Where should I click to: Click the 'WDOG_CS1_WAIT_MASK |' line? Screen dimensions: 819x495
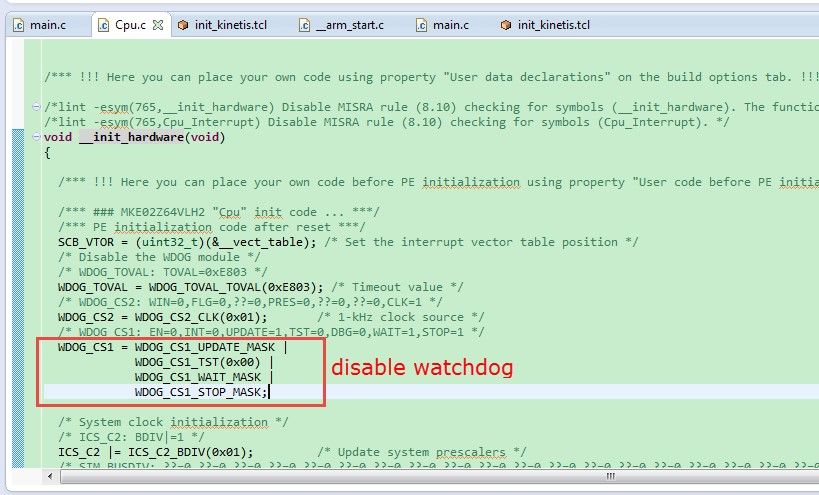[204, 378]
